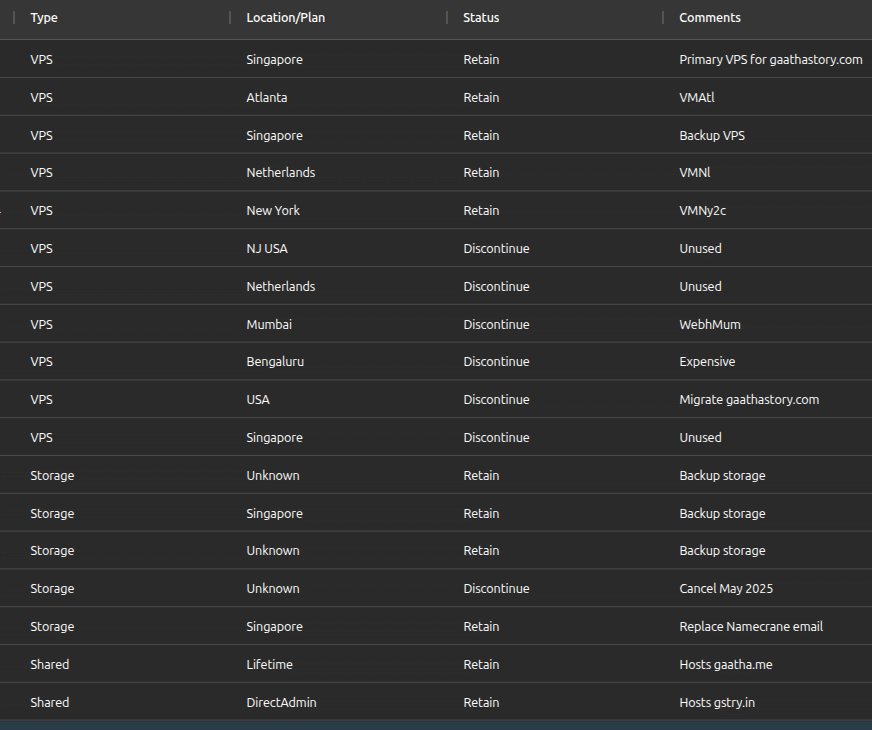Viewport: 872px width, 730px height.
Task: Click Retain status in the DirectAdmin row
Action: [481, 703]
